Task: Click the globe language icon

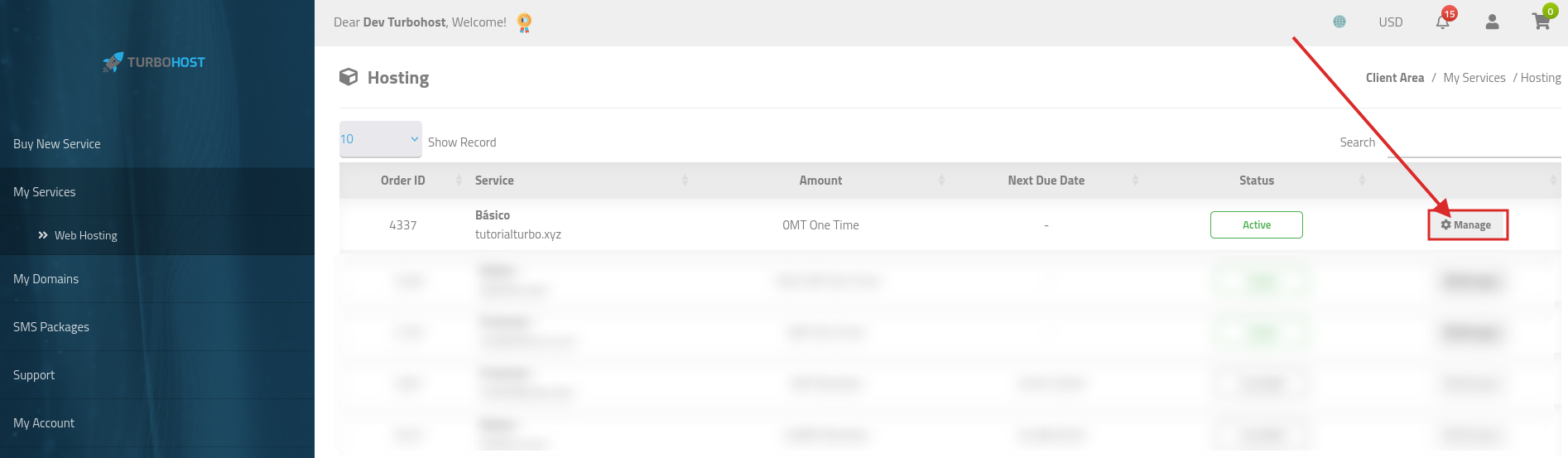Action: tap(1340, 22)
